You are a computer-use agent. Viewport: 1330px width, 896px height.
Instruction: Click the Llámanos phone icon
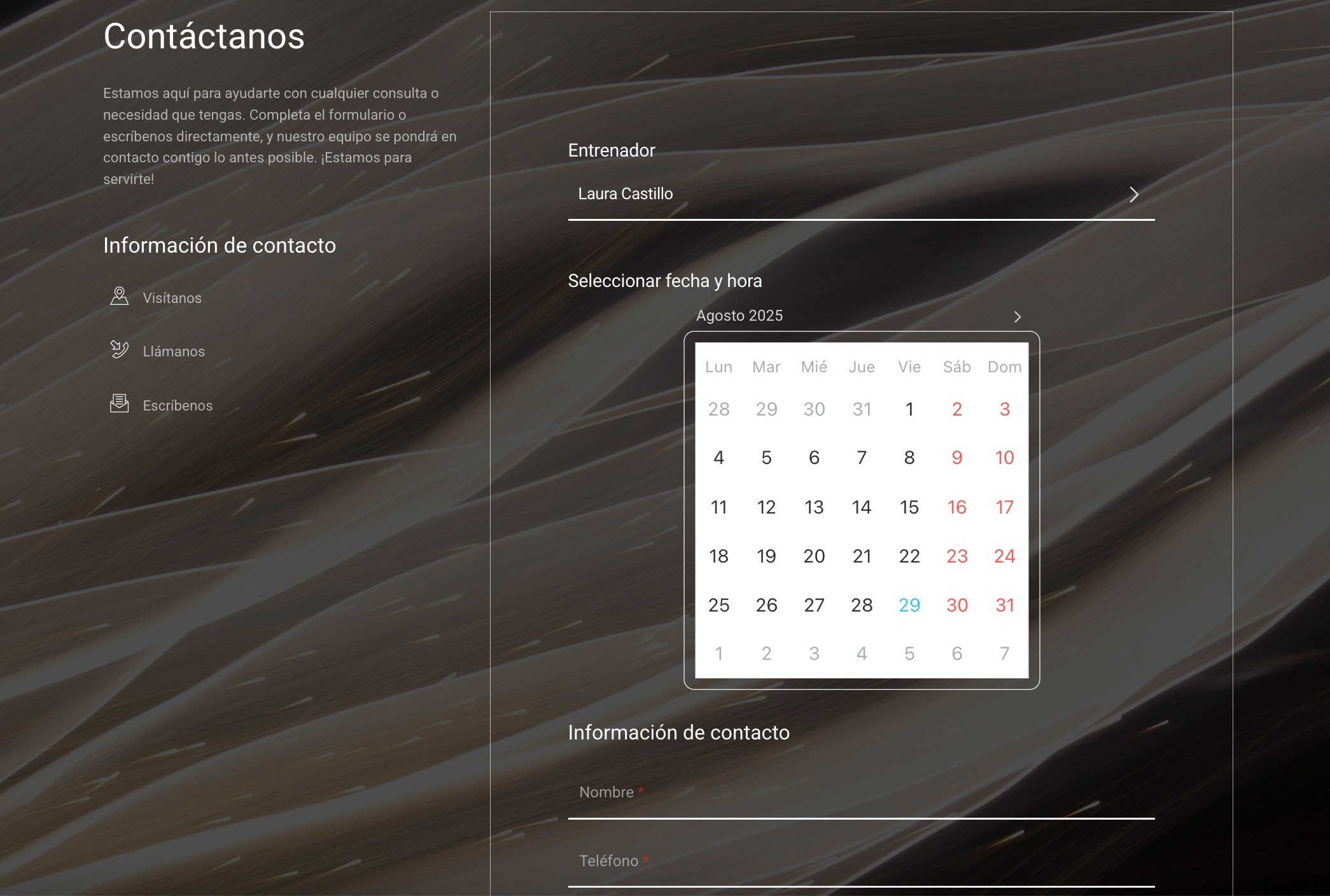click(x=119, y=350)
